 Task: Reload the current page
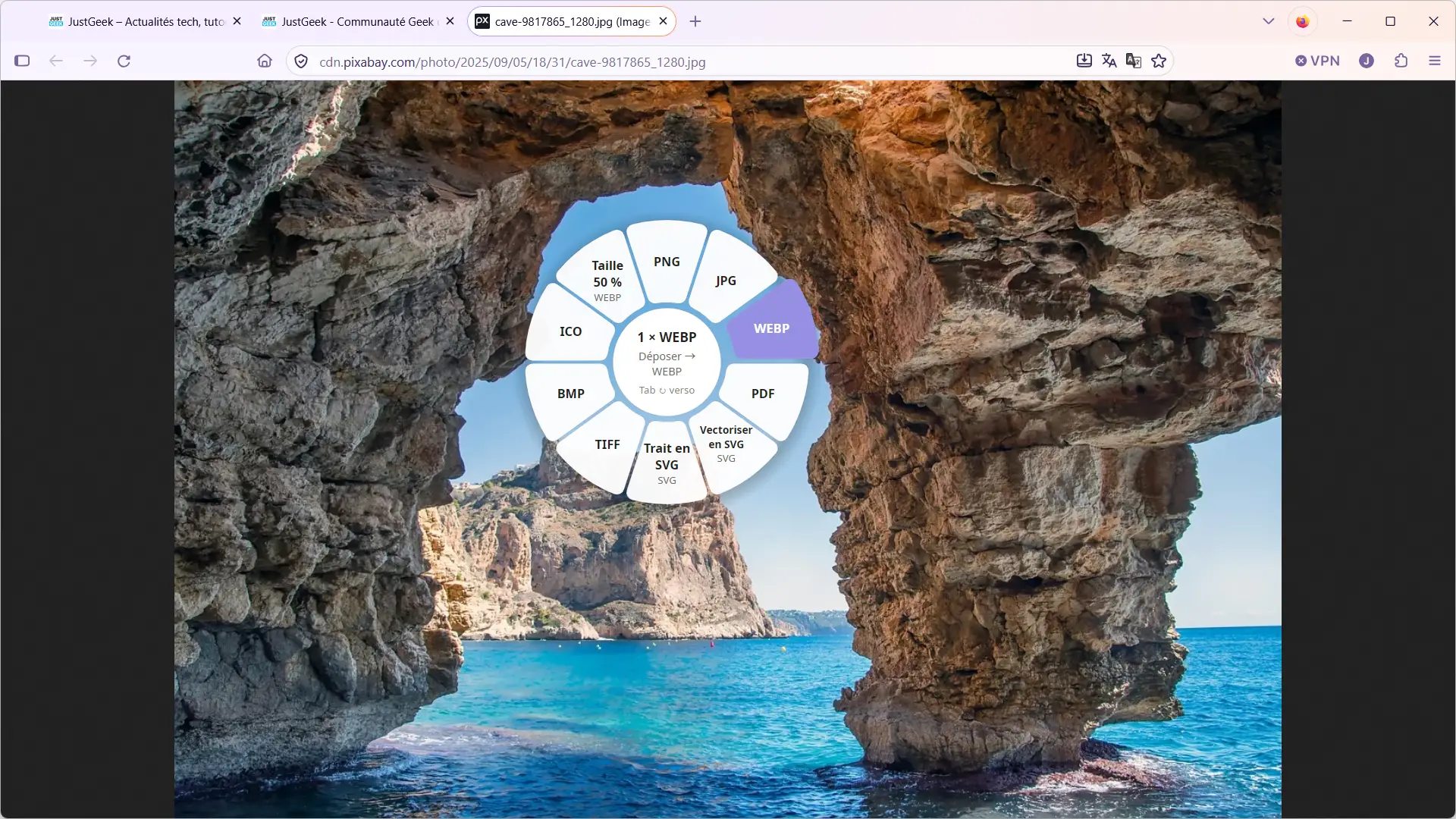coord(124,61)
